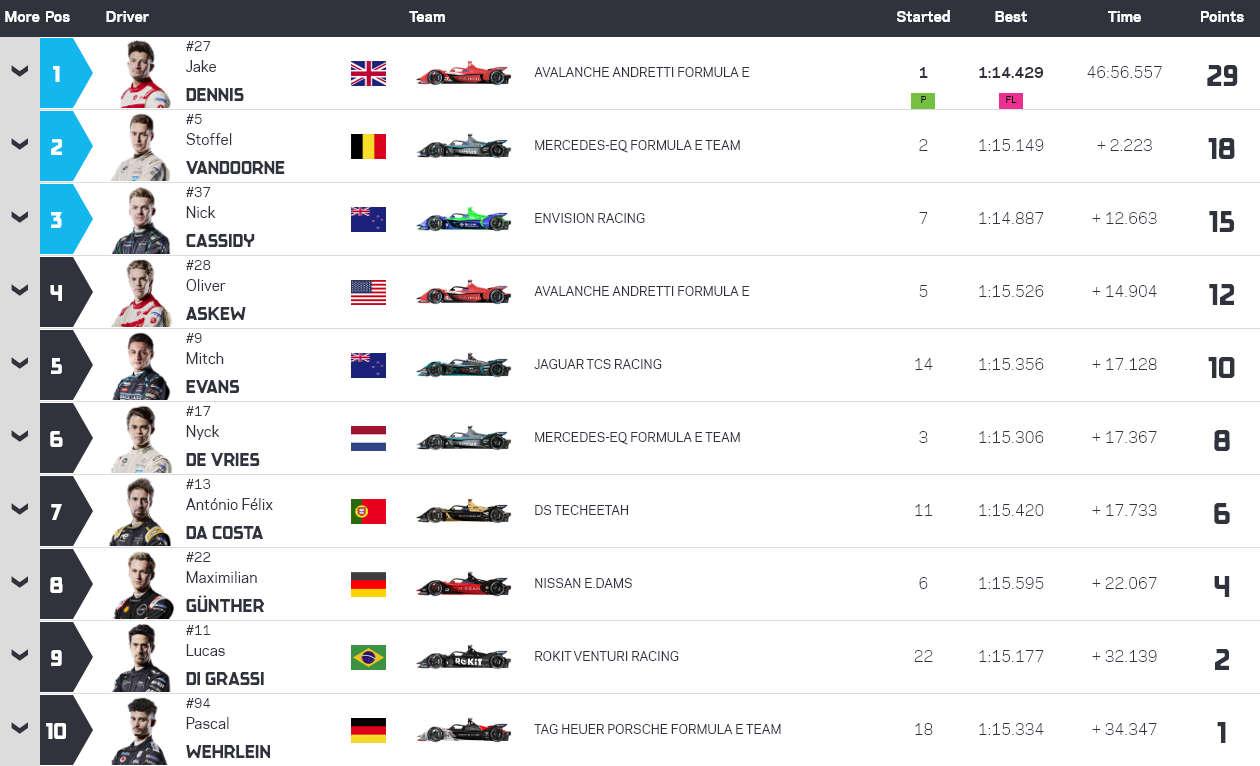
Task: Expand the Mitch Evans row chevron
Action: coord(19,363)
